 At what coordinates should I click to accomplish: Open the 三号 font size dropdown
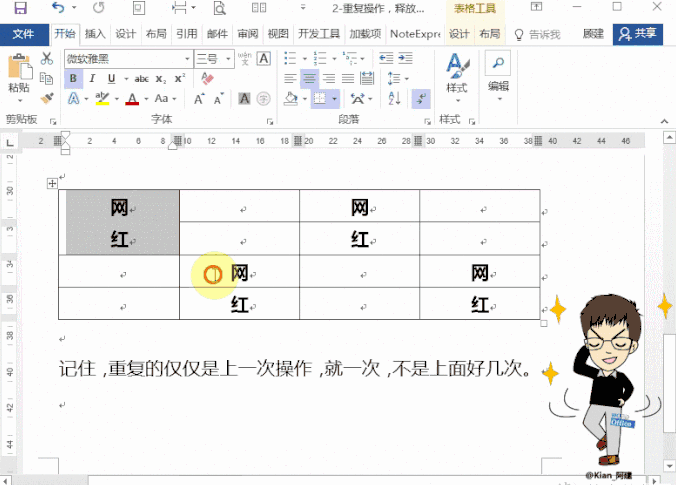point(228,59)
